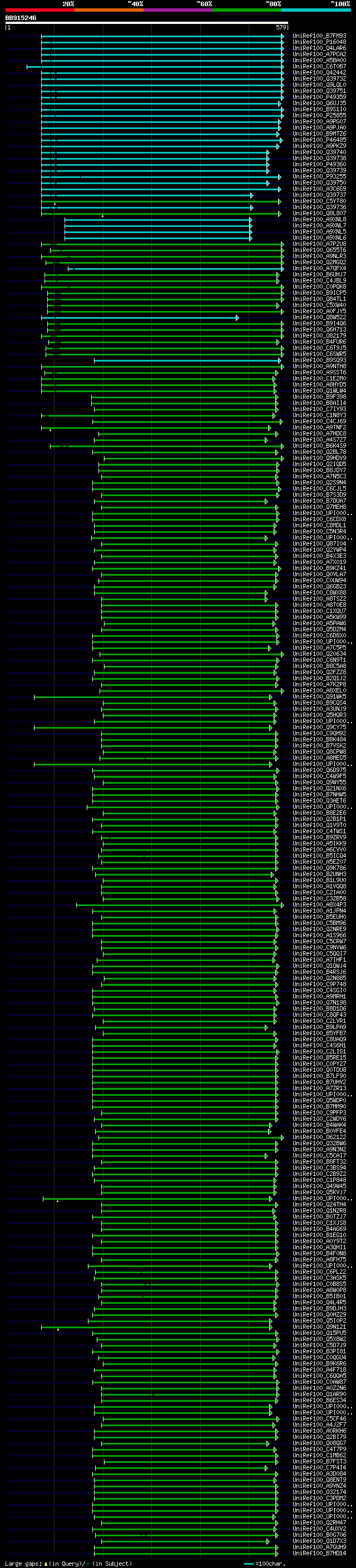The width and height of the screenshot is (356, 1568).
Task: Select hit label UniRef100_A7IHF1
Action: 319,960
